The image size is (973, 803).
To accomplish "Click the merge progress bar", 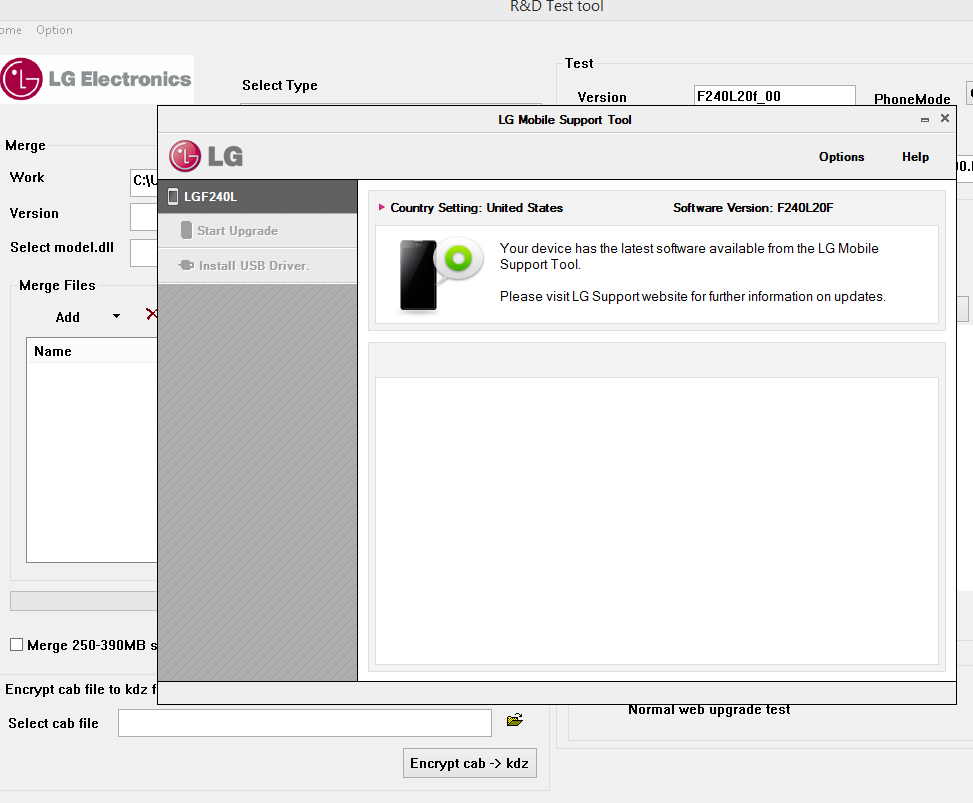I will click(84, 601).
